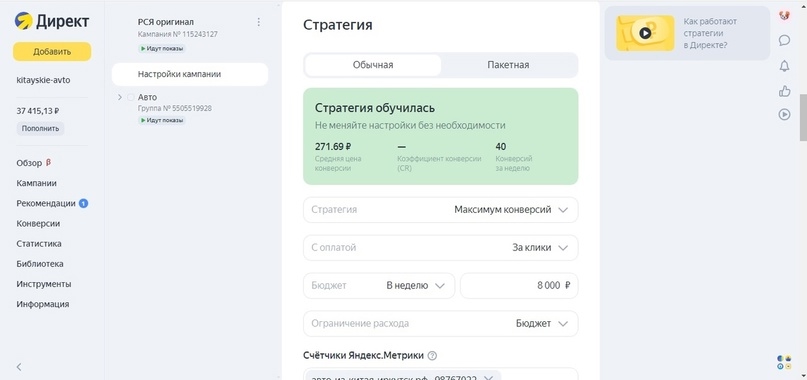Screen dimensions: 807x380
Task: Open notifications bell icon
Action: pyautogui.click(x=784, y=66)
